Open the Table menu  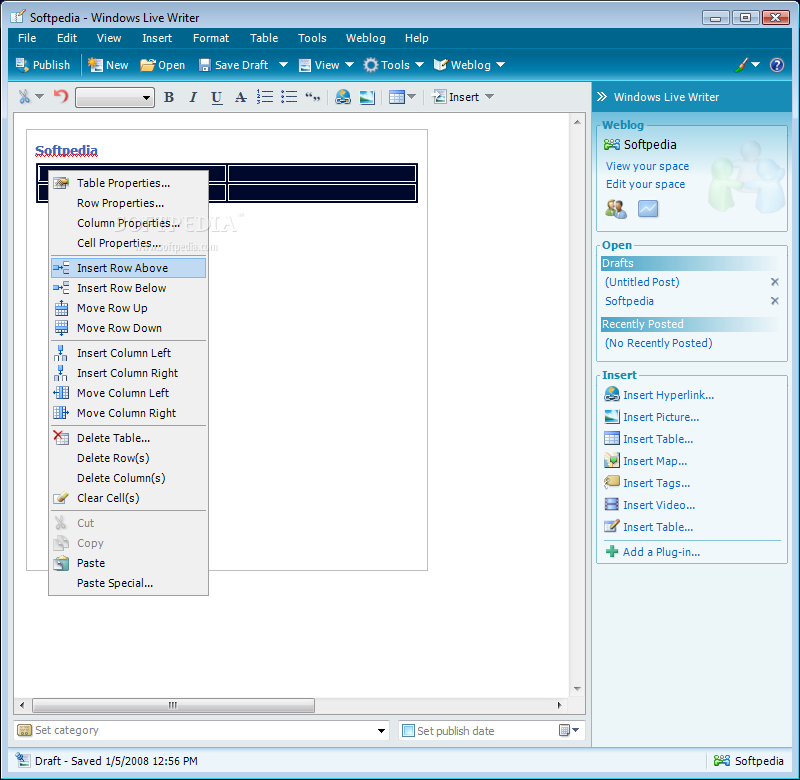[x=264, y=38]
